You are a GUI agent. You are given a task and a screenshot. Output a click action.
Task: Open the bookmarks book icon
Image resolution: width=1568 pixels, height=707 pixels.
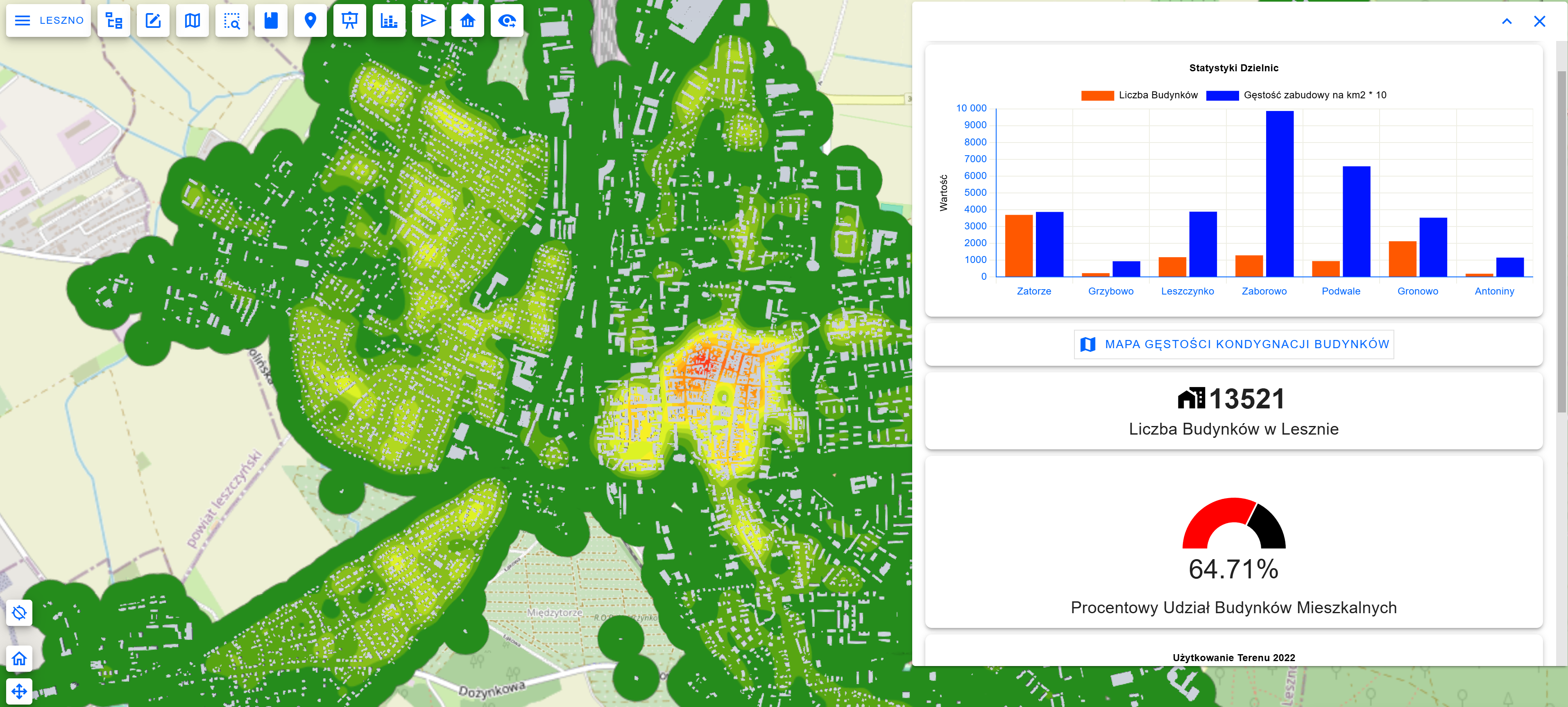271,21
